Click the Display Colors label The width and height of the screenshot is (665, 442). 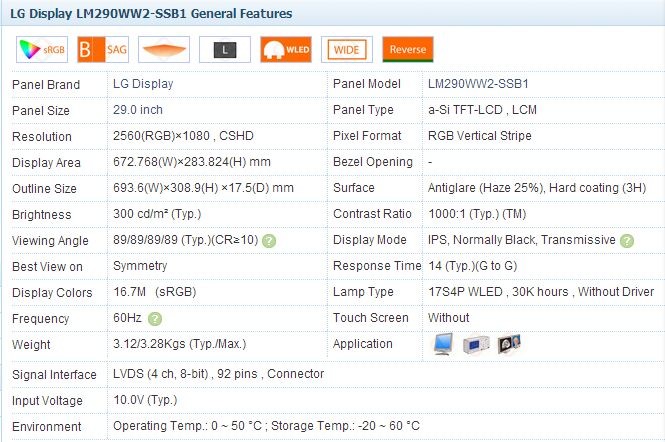(x=52, y=293)
